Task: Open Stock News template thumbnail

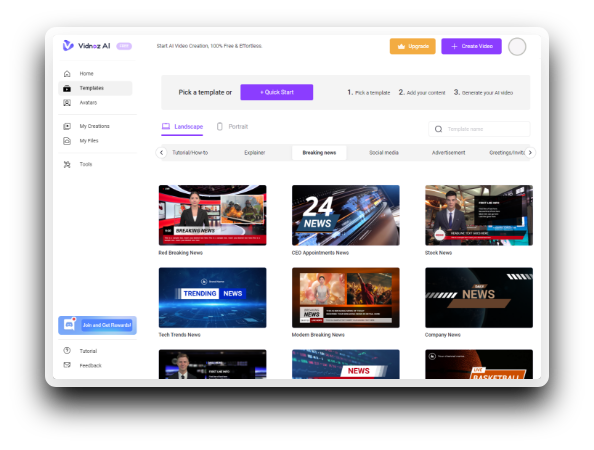Action: [479, 215]
